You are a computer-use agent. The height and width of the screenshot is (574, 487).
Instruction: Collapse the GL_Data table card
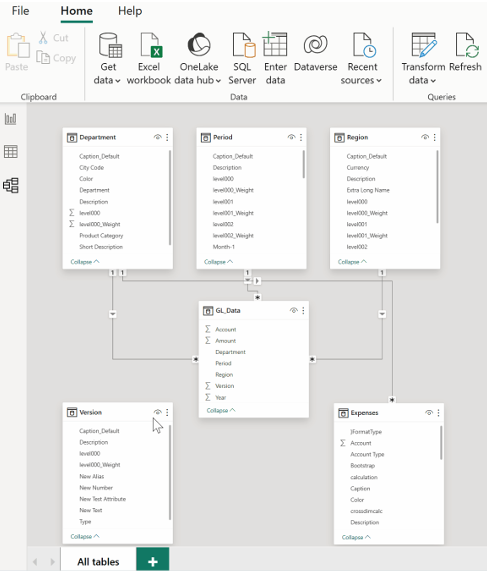(x=221, y=410)
